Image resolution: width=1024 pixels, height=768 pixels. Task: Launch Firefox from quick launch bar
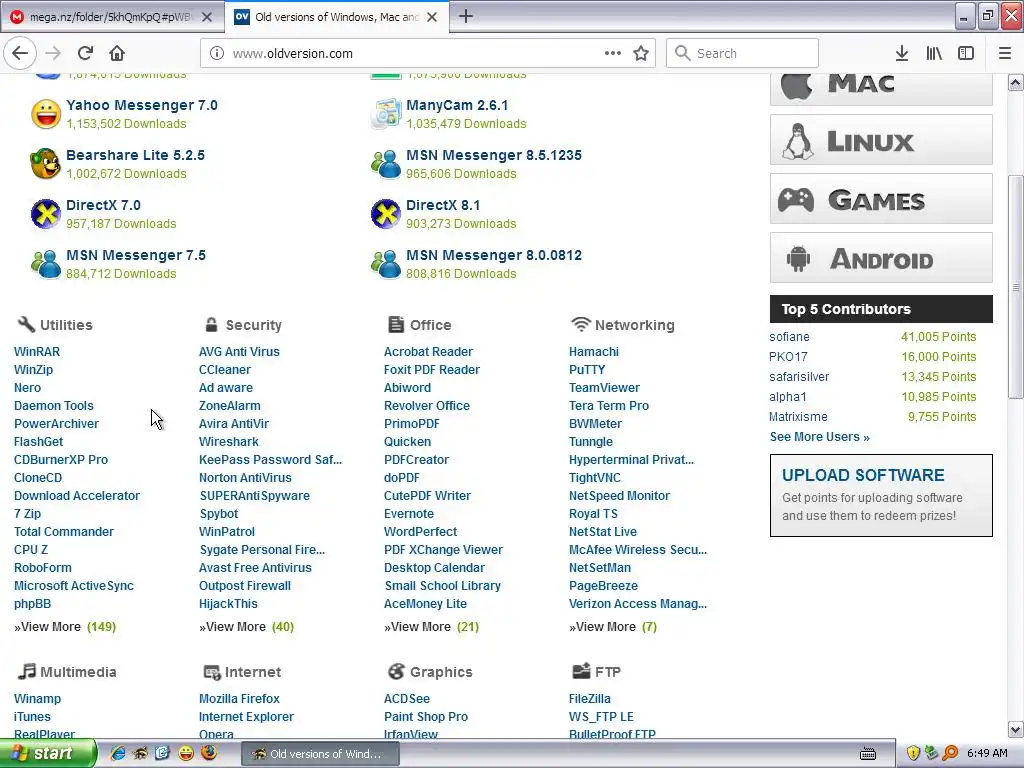point(209,753)
